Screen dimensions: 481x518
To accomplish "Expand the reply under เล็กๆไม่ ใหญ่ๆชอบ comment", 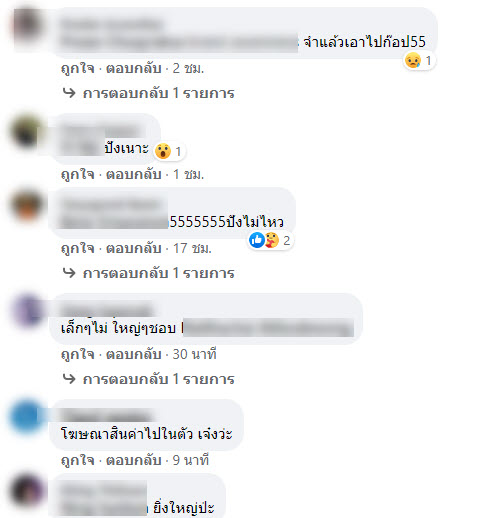I will click(x=149, y=379).
